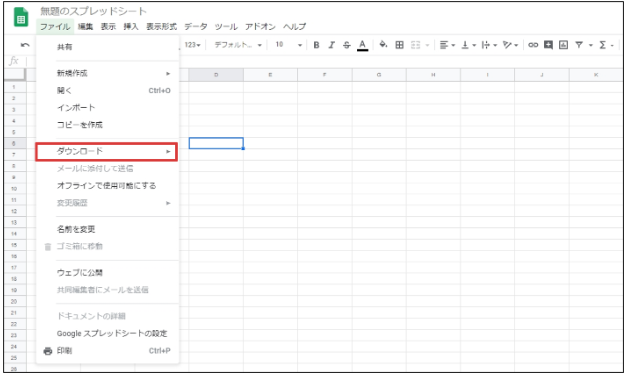Viewport: 627px width, 375px height.
Task: Click the Bold formatting icon
Action: (316, 45)
